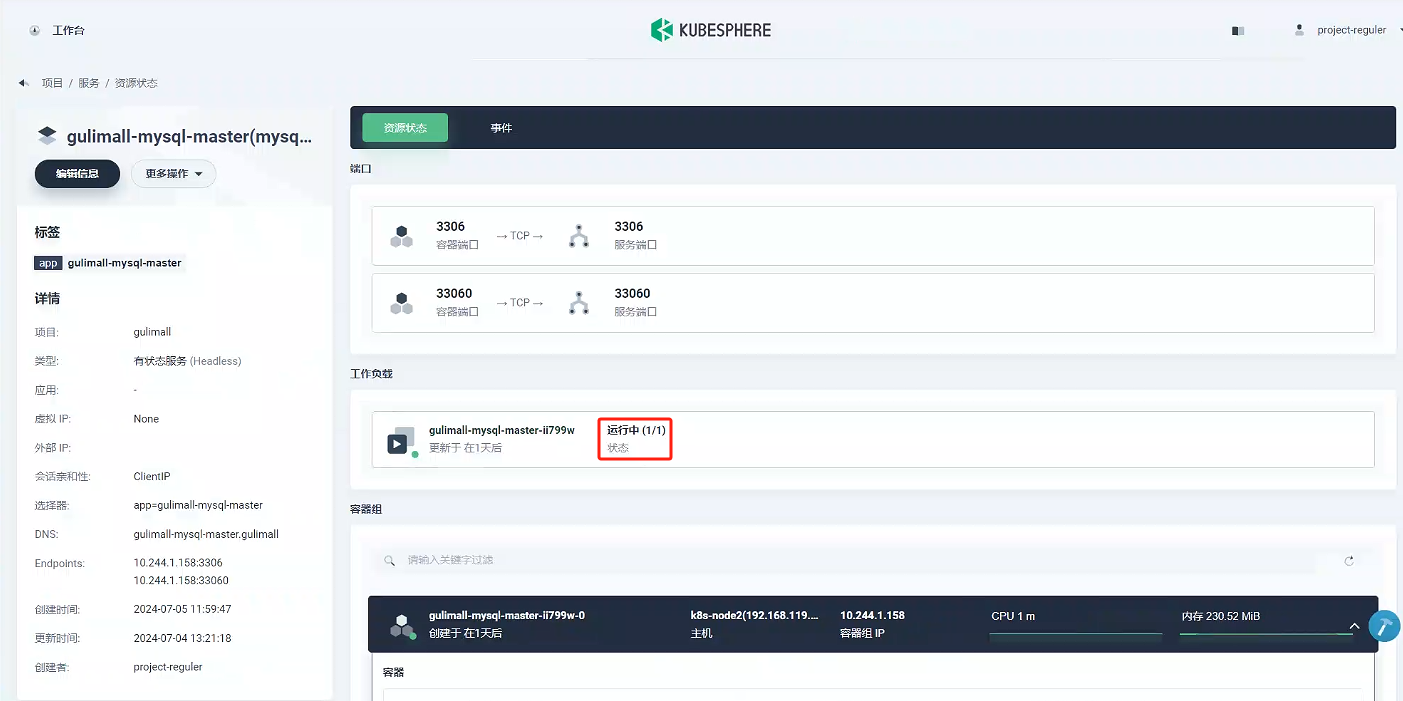Click the creation time 2024-07-05 11:59:47
Screen dimensions: 1403x701
pos(182,609)
